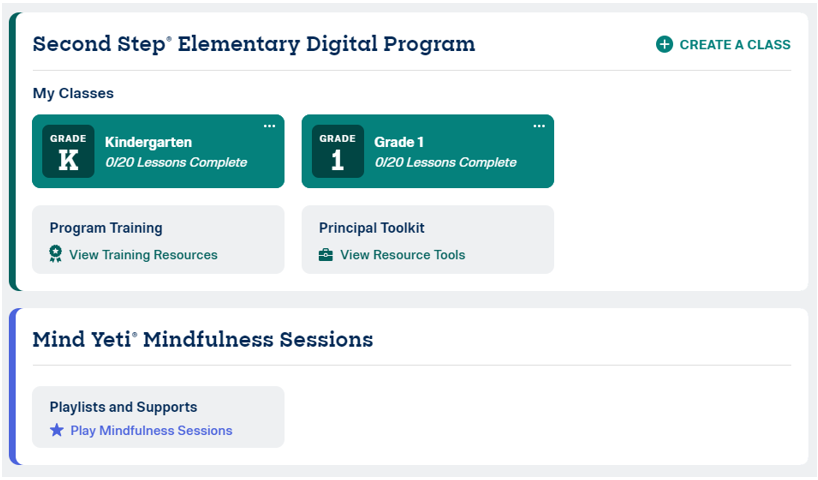The image size is (818, 480).
Task: Click Kindergarten 0/20 Lessons Complete progress text
Action: pyautogui.click(x=176, y=162)
